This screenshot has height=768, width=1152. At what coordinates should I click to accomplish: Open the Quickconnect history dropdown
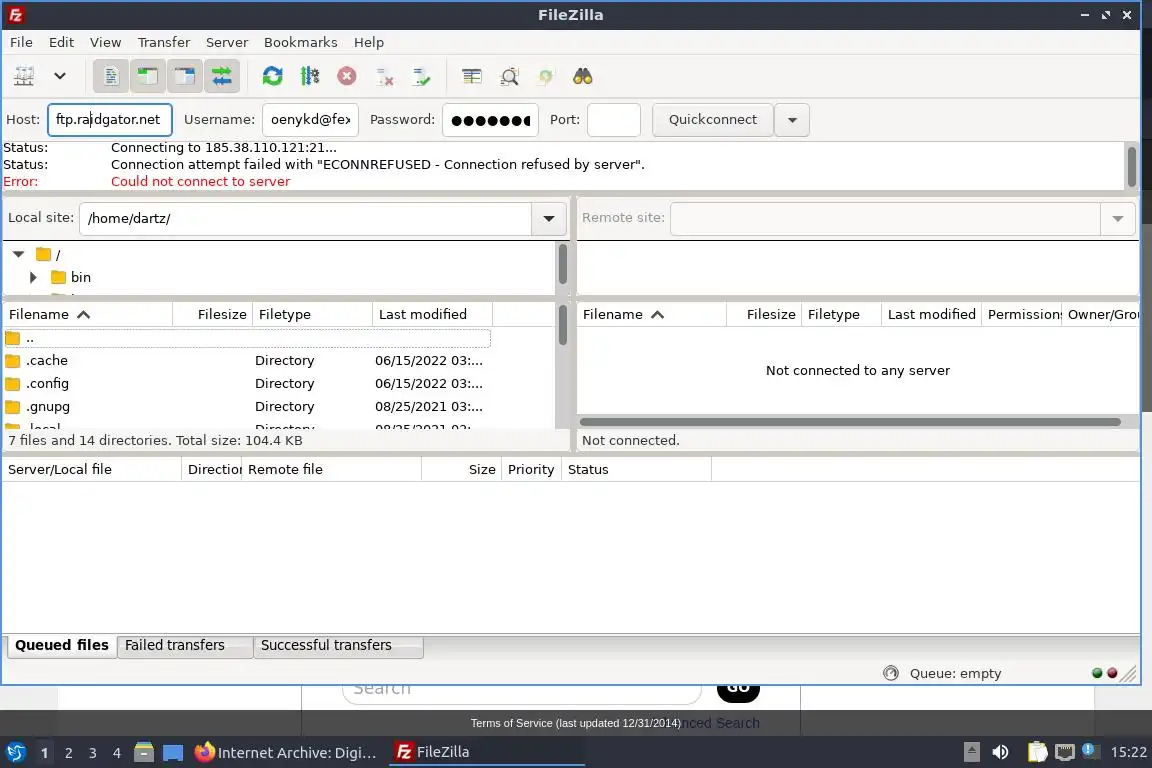(x=792, y=120)
